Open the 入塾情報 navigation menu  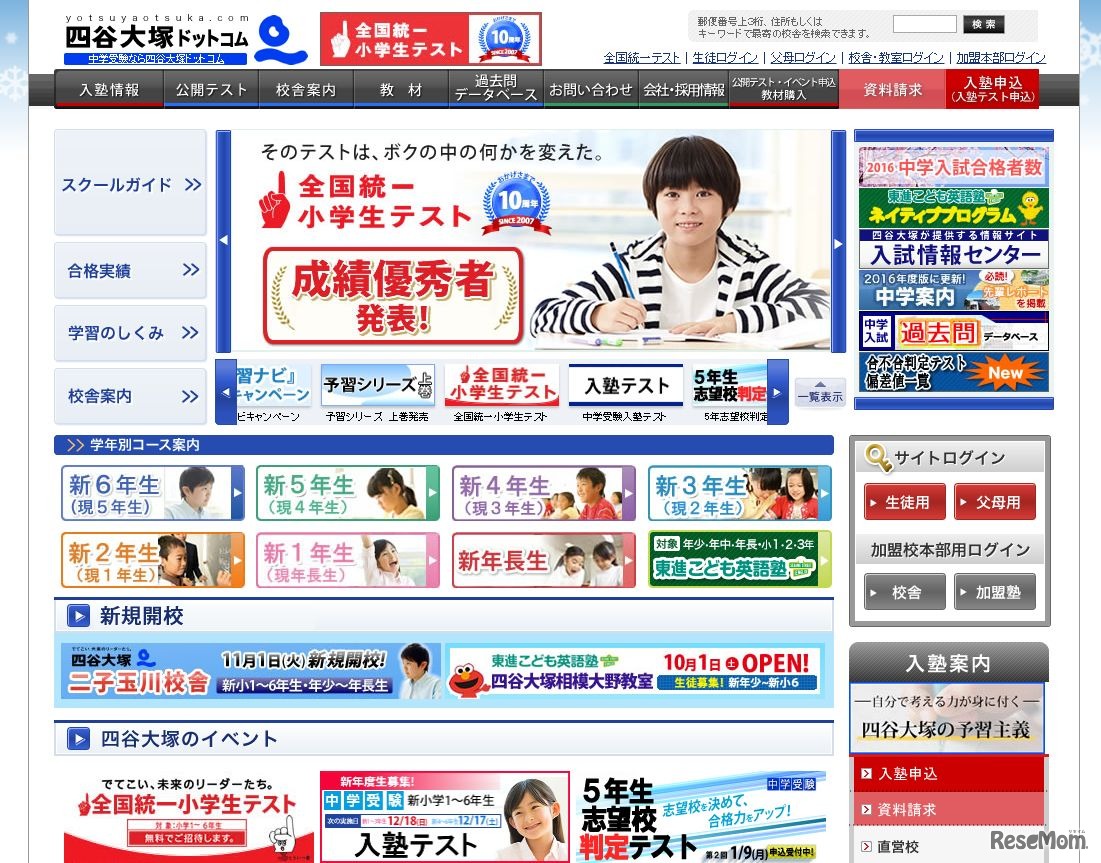pos(110,90)
